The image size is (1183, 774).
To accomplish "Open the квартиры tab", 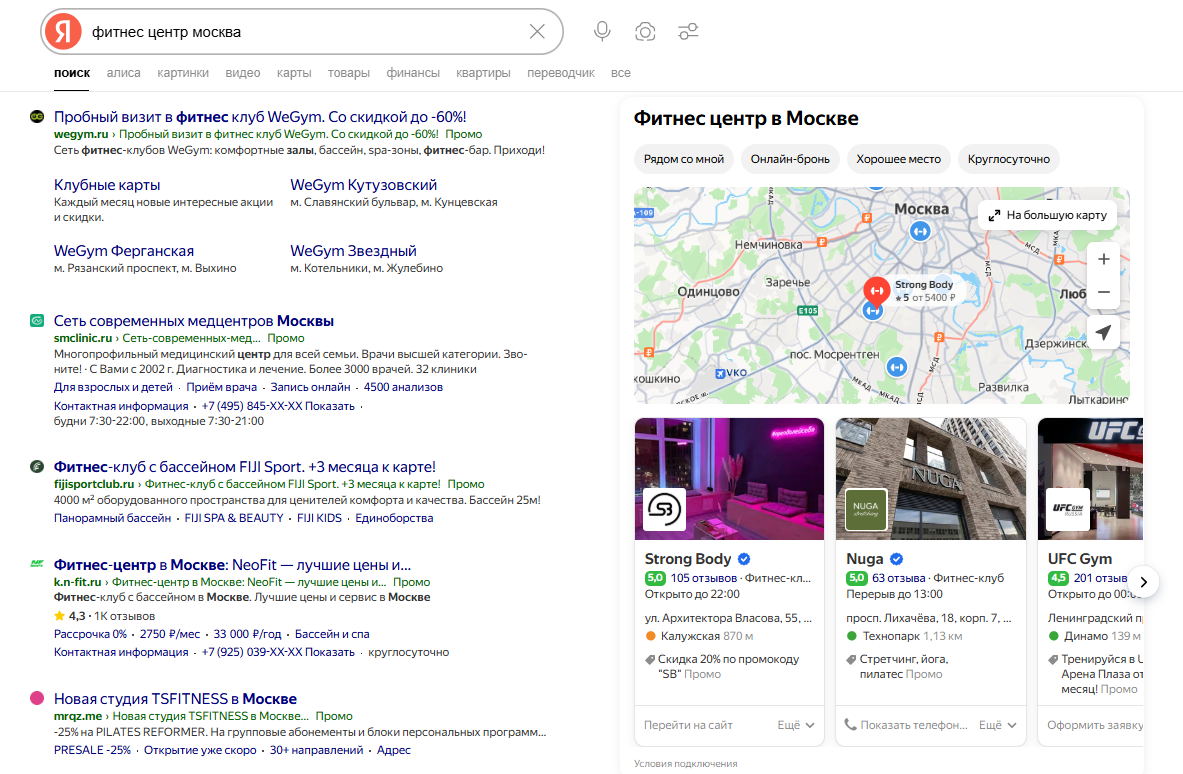I will tap(483, 73).
